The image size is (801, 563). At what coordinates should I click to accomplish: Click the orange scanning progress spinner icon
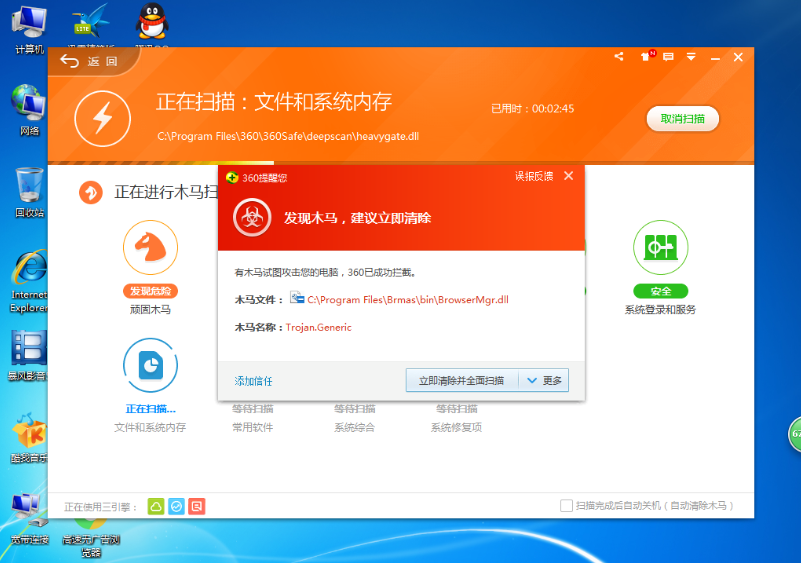(x=91, y=193)
